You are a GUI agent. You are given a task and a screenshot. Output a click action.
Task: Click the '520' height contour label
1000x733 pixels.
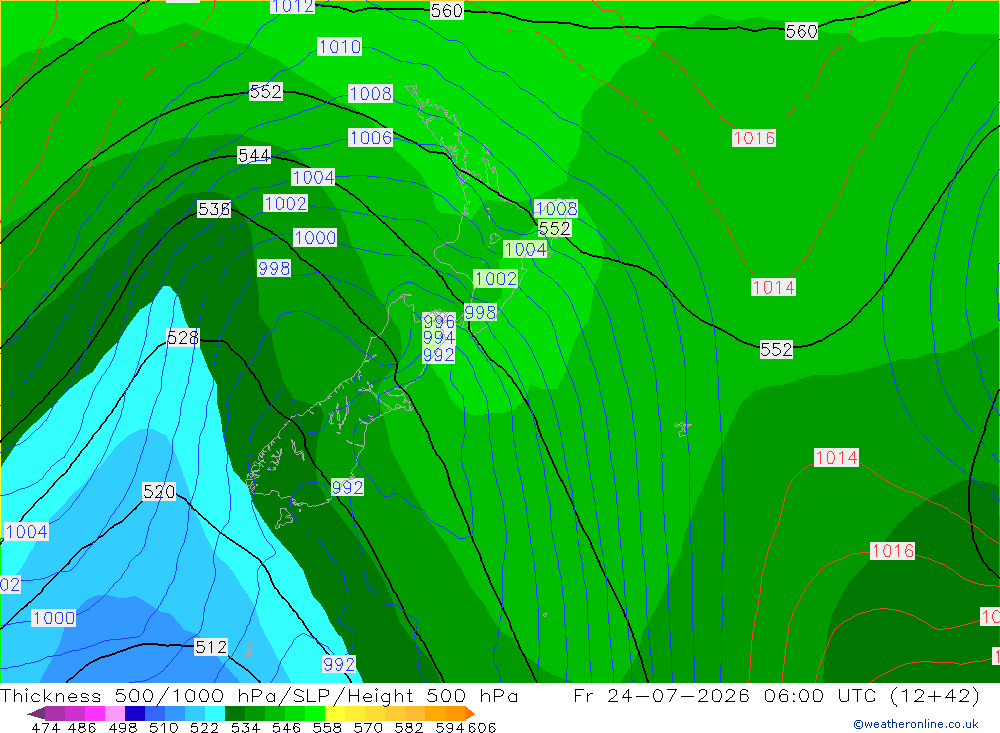coord(159,491)
